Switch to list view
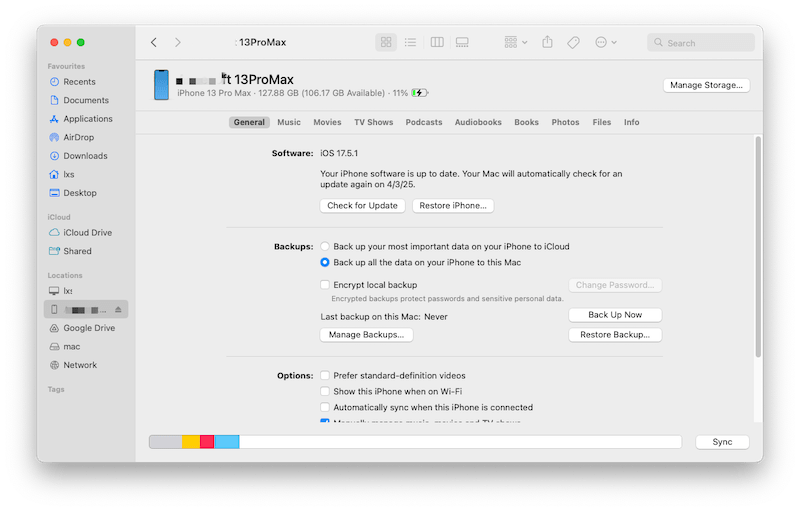 [x=410, y=43]
